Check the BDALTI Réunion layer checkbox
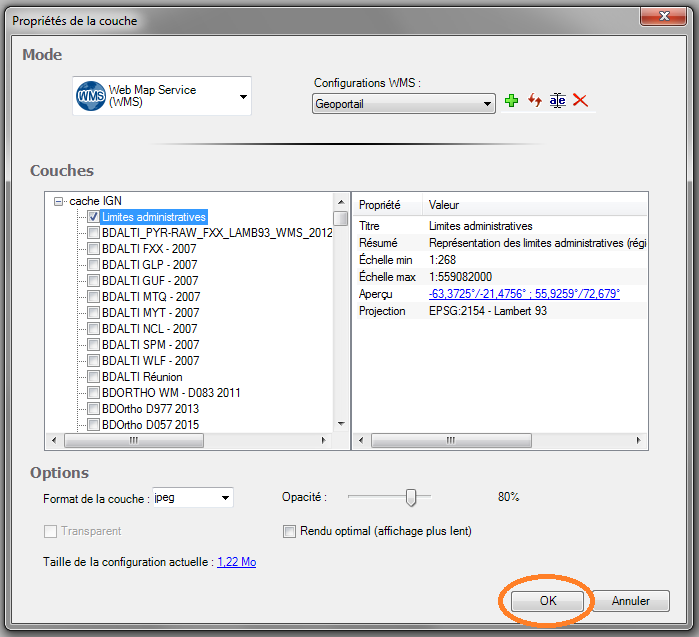 (x=93, y=377)
